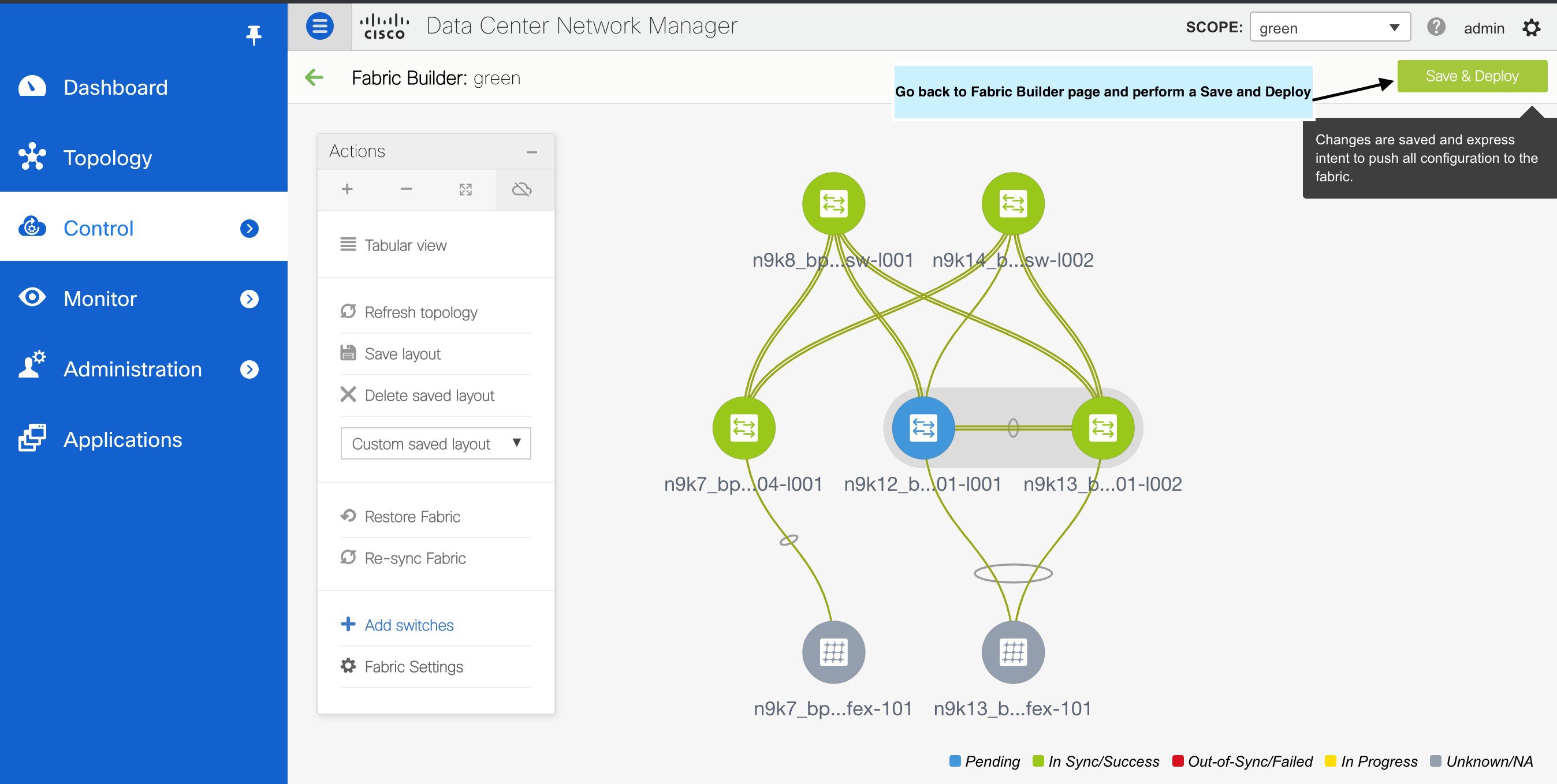Click the In Progress yellow legend swatch
The height and width of the screenshot is (784, 1557).
[1331, 760]
